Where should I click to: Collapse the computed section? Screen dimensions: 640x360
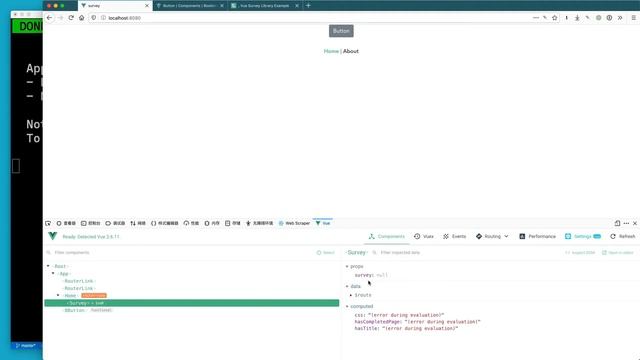click(x=347, y=307)
